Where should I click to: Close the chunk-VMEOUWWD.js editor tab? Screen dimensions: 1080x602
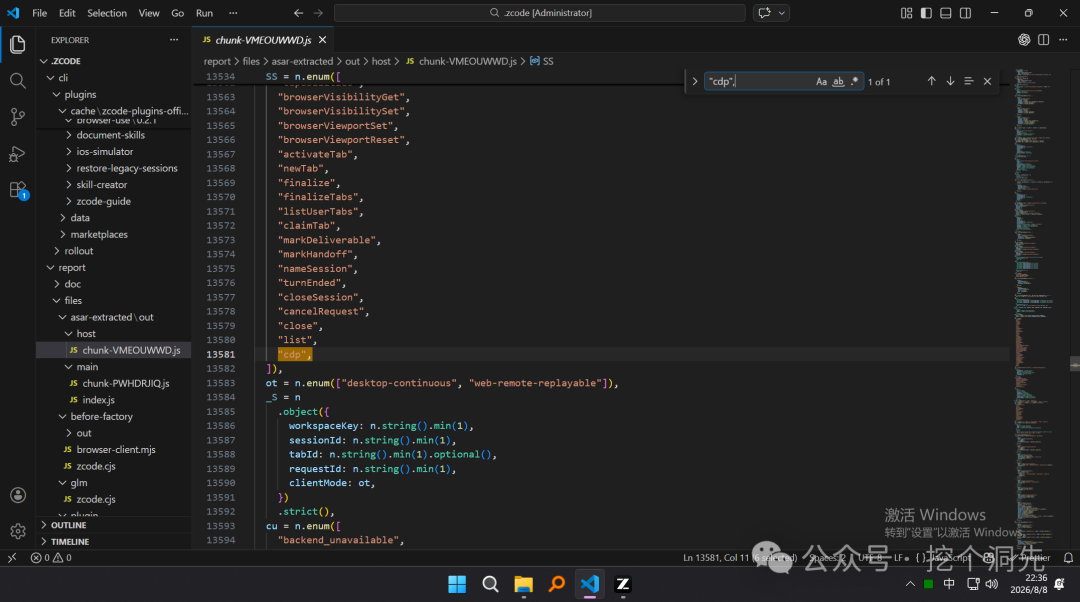(x=322, y=40)
